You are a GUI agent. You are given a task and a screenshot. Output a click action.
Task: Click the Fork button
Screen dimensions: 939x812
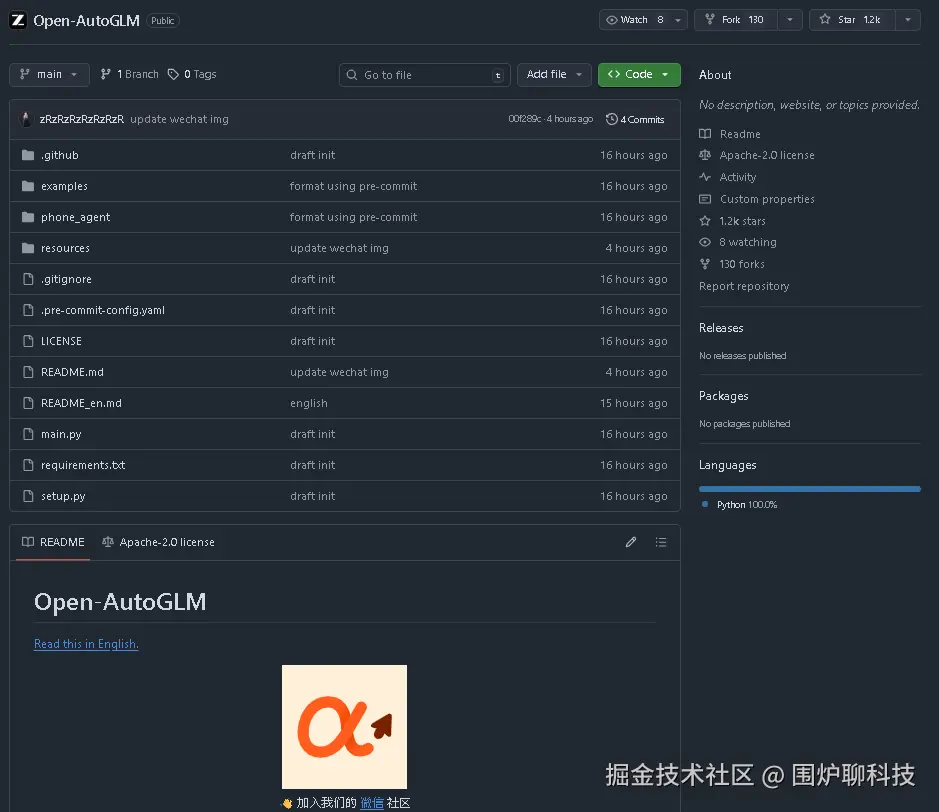[x=736, y=20]
